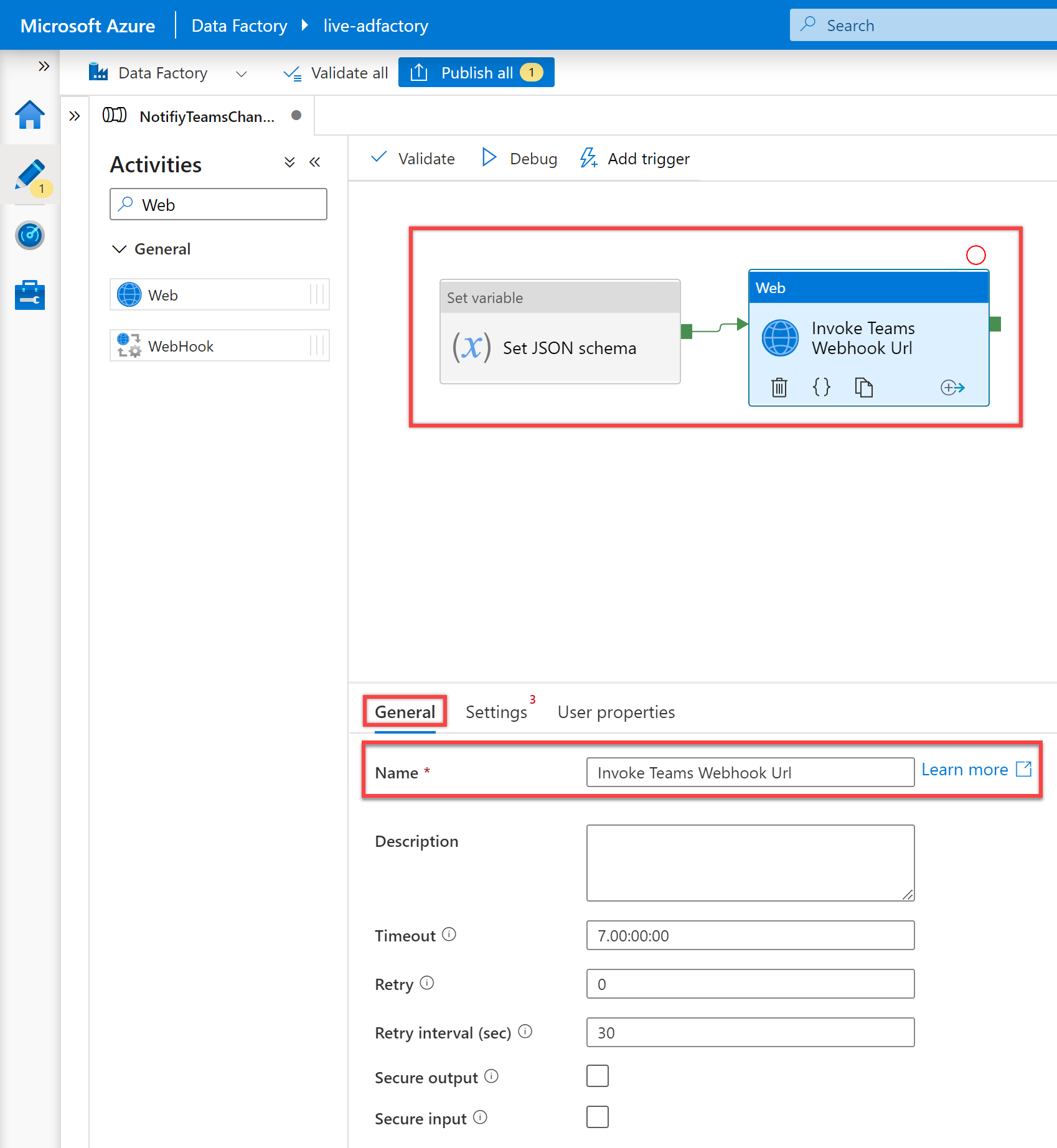The width and height of the screenshot is (1057, 1148).
Task: Open the Author pencil icon
Action: click(x=30, y=174)
